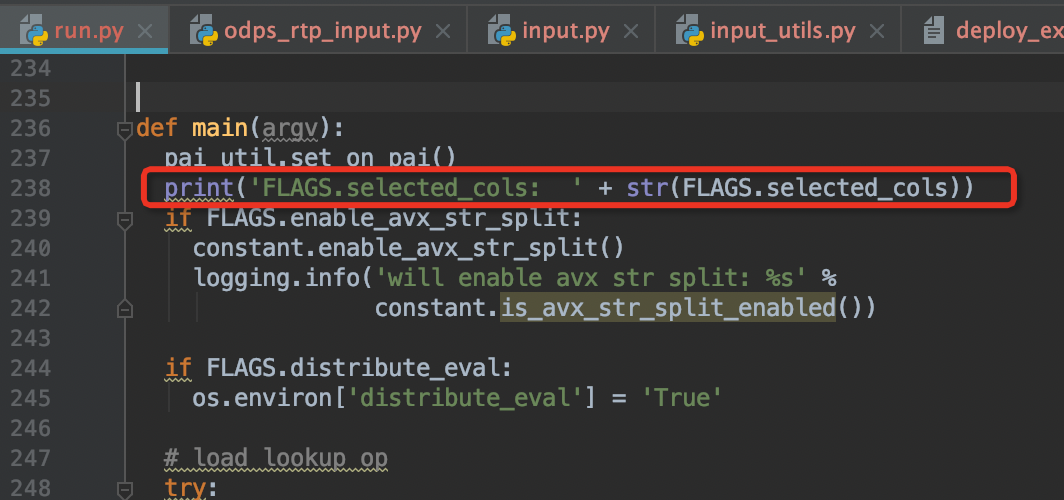Open the odps_rtp_input.py tab
Screen dimensions: 1064x500
click(x=318, y=28)
